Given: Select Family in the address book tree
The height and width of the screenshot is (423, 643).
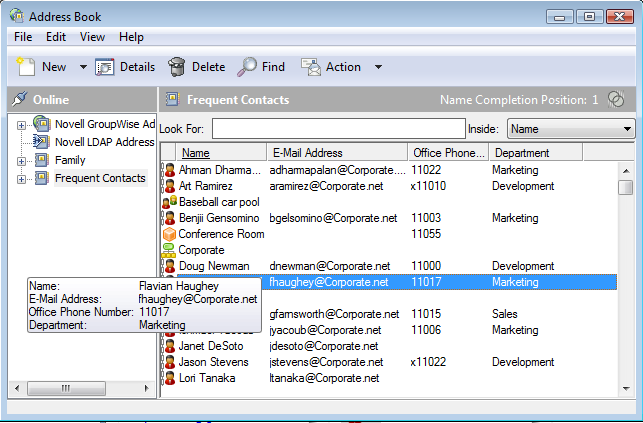Looking at the screenshot, I should [x=70, y=160].
